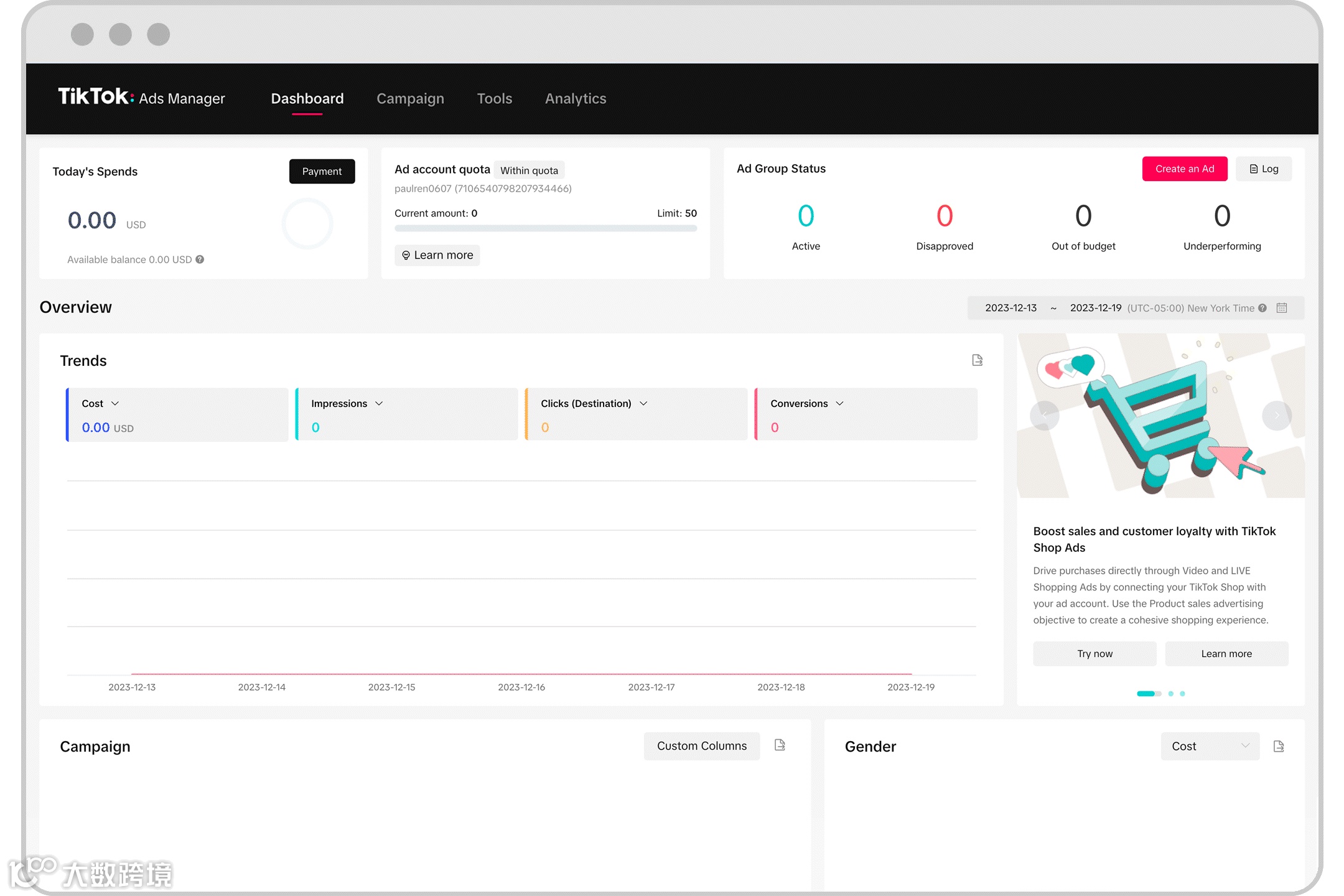Click the ad account quota progress bar
The image size is (1344, 896).
(545, 228)
